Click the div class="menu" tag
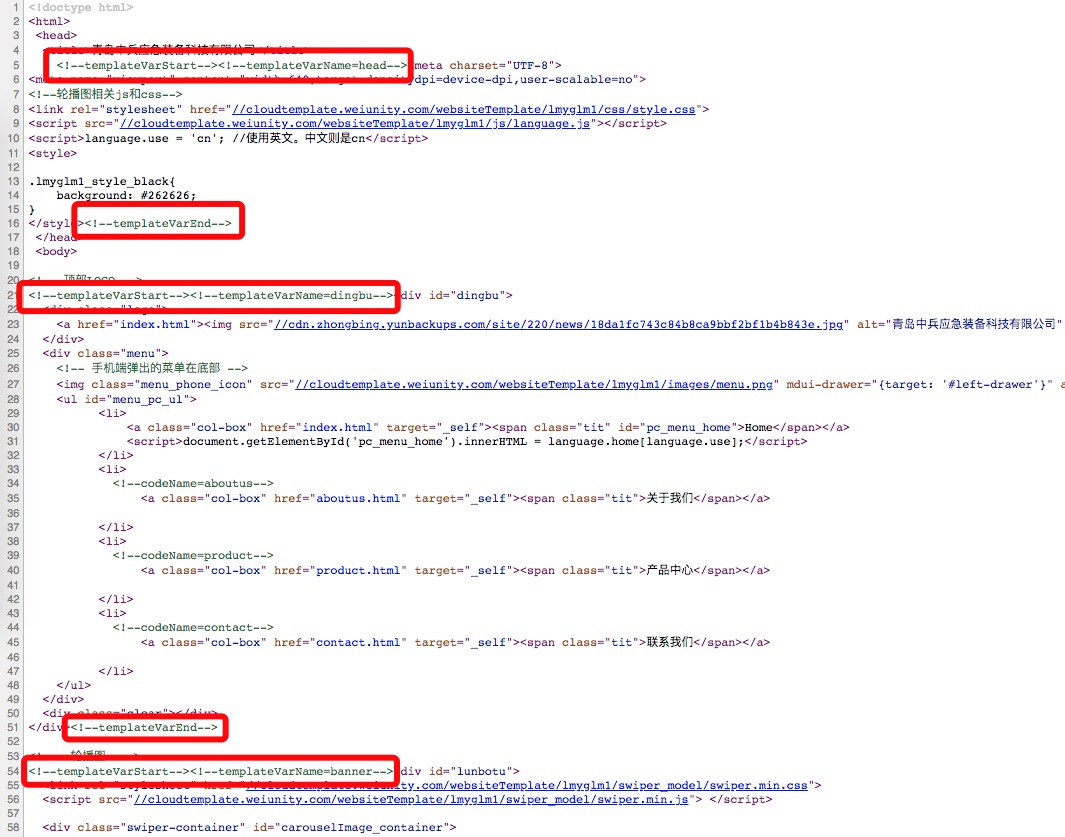The height and width of the screenshot is (837, 1065). (x=105, y=354)
